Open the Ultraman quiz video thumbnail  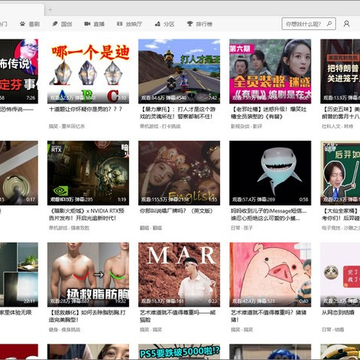tap(88, 71)
